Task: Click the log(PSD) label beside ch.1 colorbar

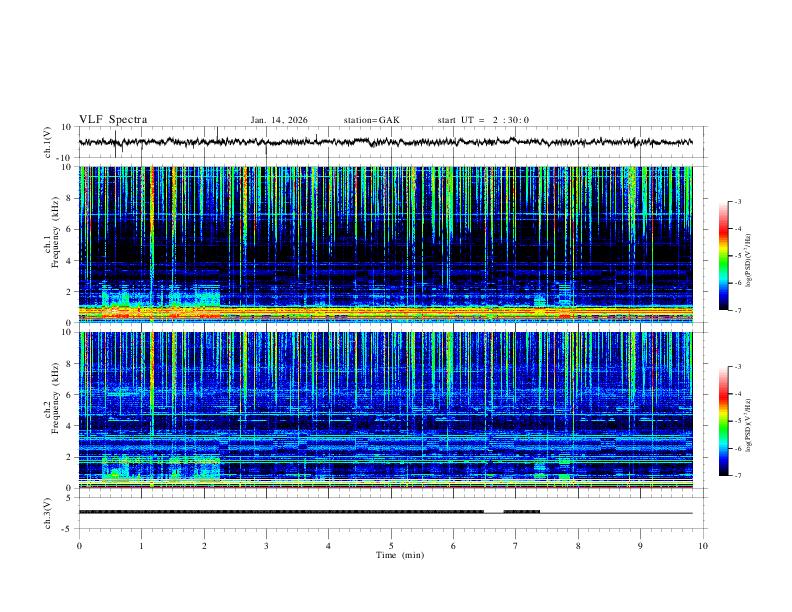Action: point(749,261)
